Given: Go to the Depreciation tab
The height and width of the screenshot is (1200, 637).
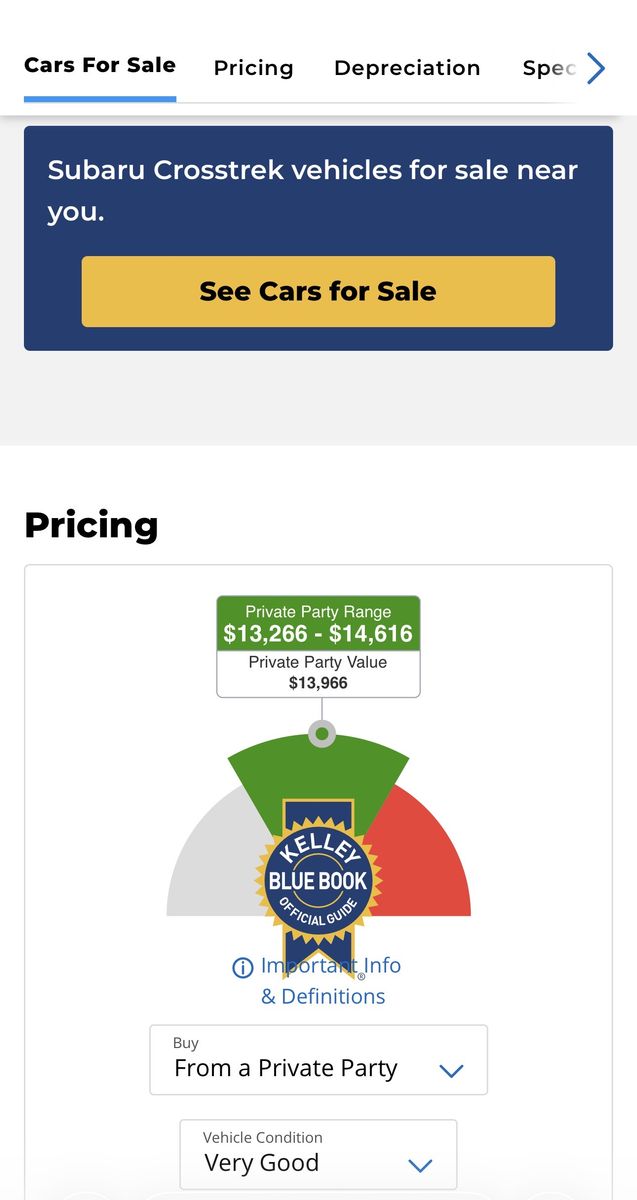Looking at the screenshot, I should tap(407, 68).
